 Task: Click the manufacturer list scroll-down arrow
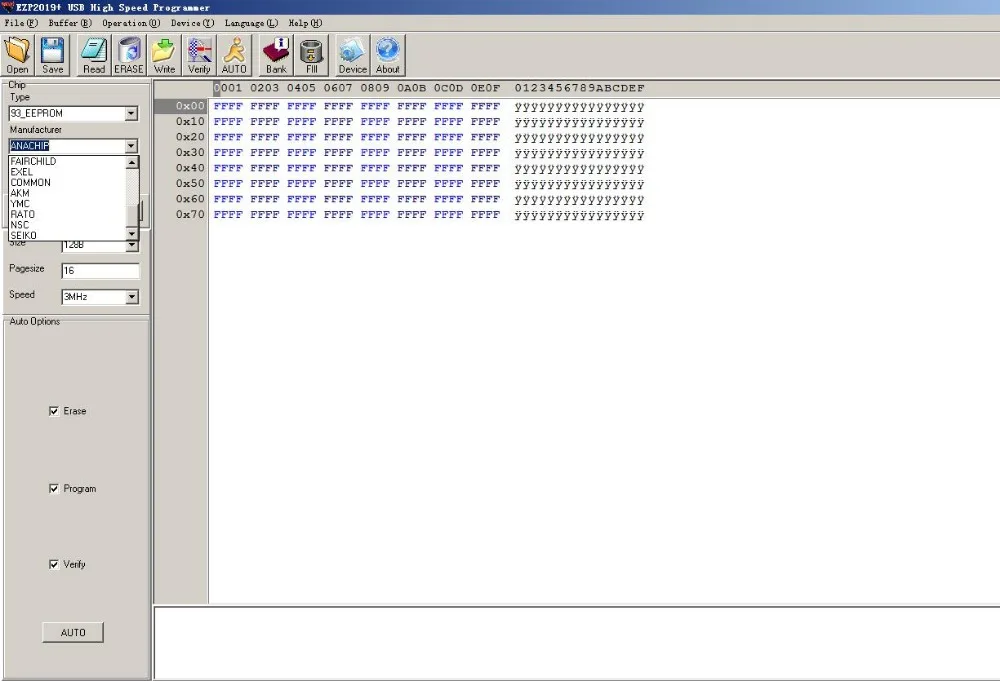pyautogui.click(x=132, y=234)
